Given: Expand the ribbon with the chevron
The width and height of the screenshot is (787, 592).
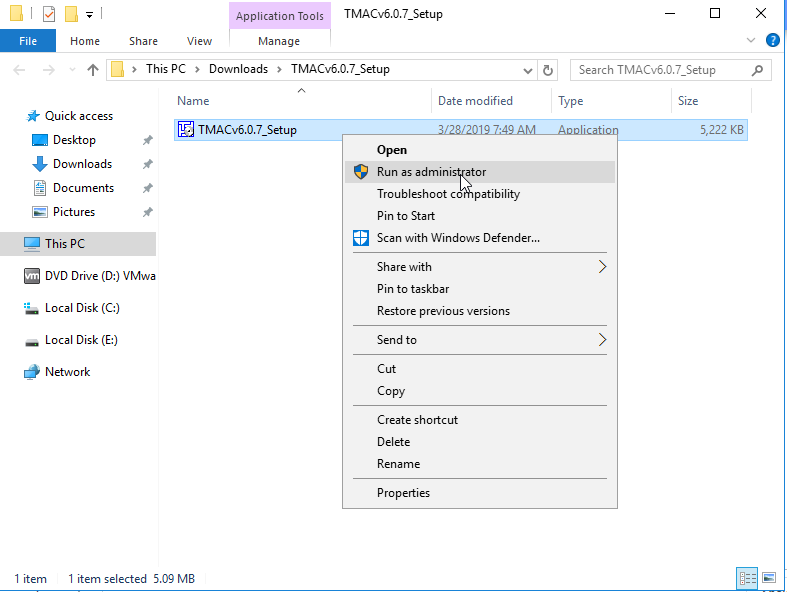Looking at the screenshot, I should [751, 40].
